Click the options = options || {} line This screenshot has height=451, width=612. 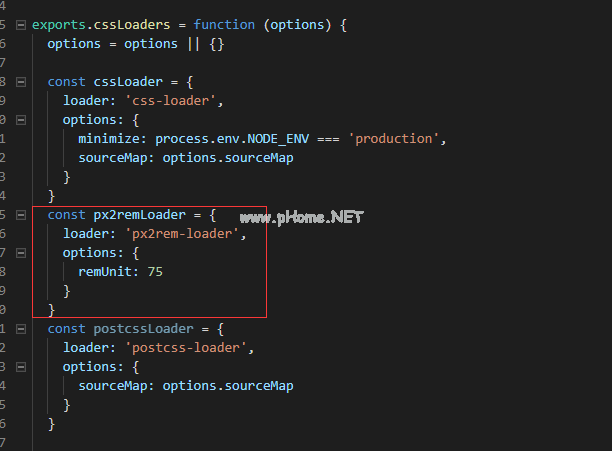point(136,43)
